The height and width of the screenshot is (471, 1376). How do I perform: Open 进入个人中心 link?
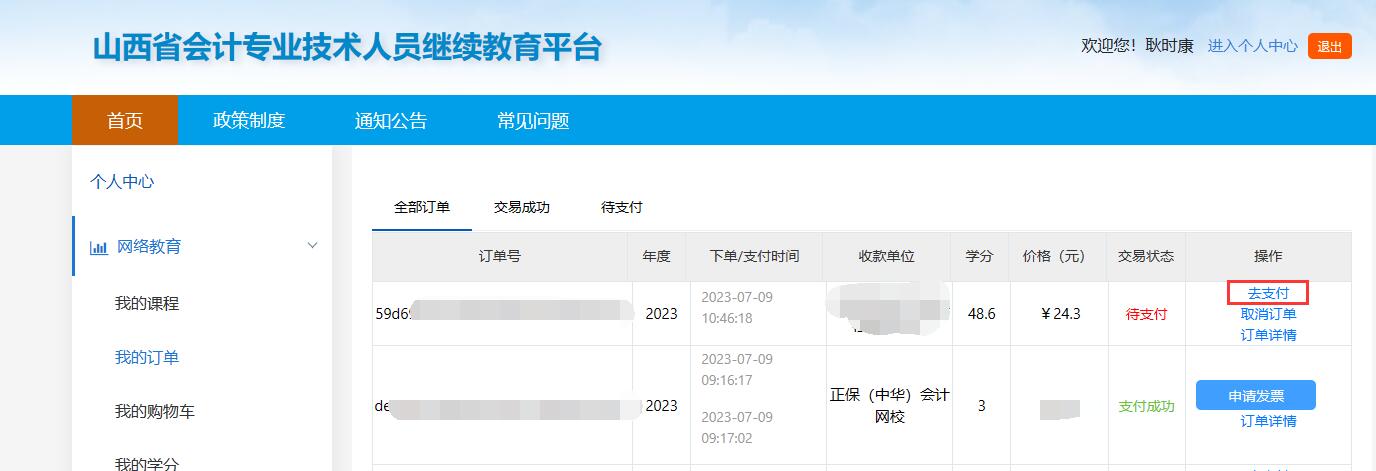click(1252, 46)
